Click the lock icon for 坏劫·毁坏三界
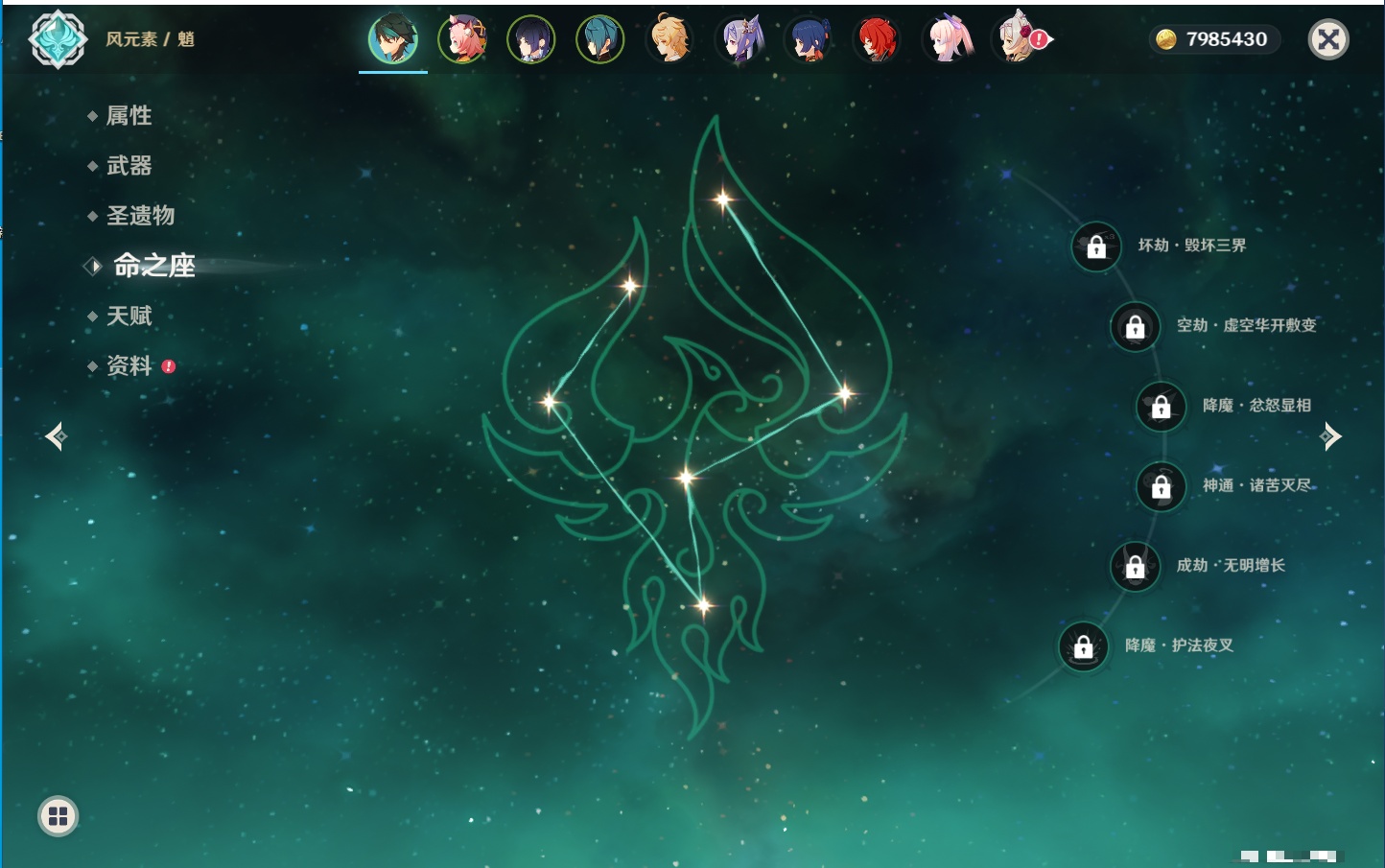 coord(1096,247)
